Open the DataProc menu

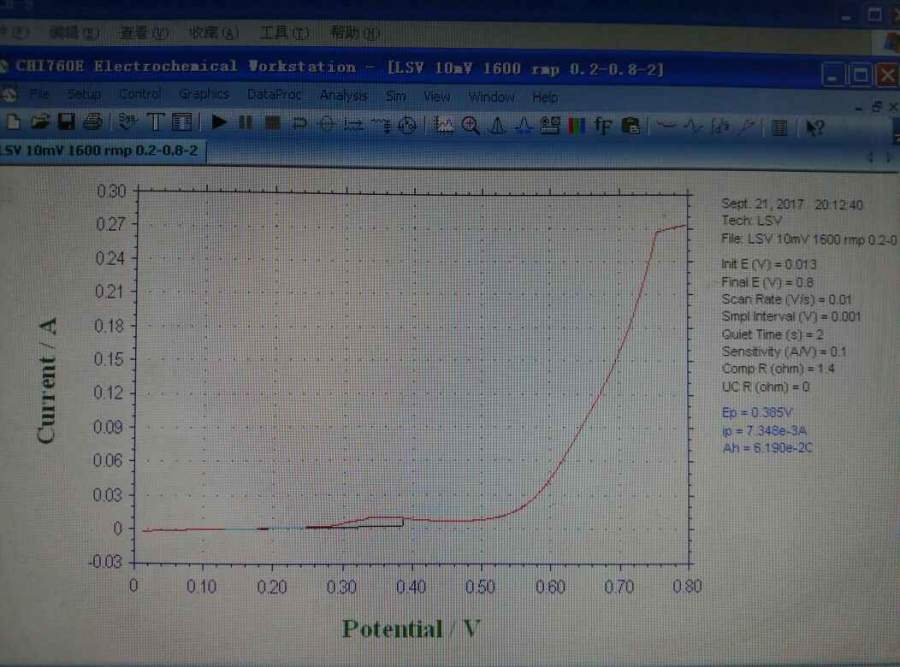(x=274, y=95)
